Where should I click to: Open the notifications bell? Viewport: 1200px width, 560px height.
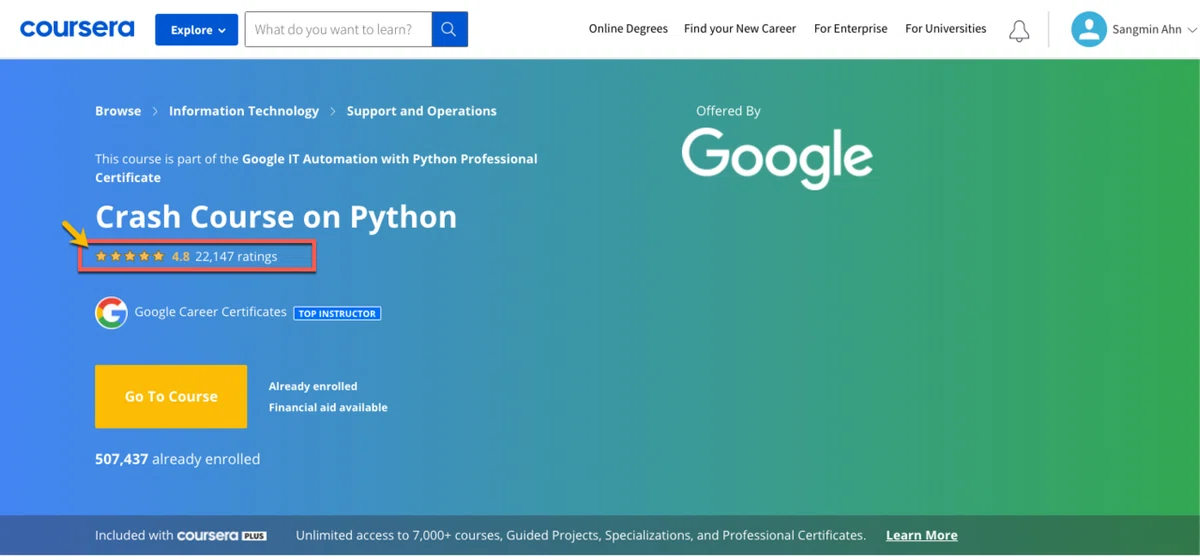[1019, 30]
